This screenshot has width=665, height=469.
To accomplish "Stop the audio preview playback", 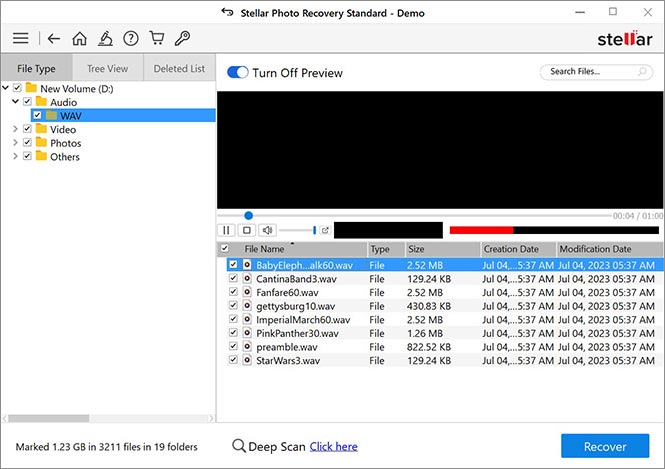I will (246, 230).
